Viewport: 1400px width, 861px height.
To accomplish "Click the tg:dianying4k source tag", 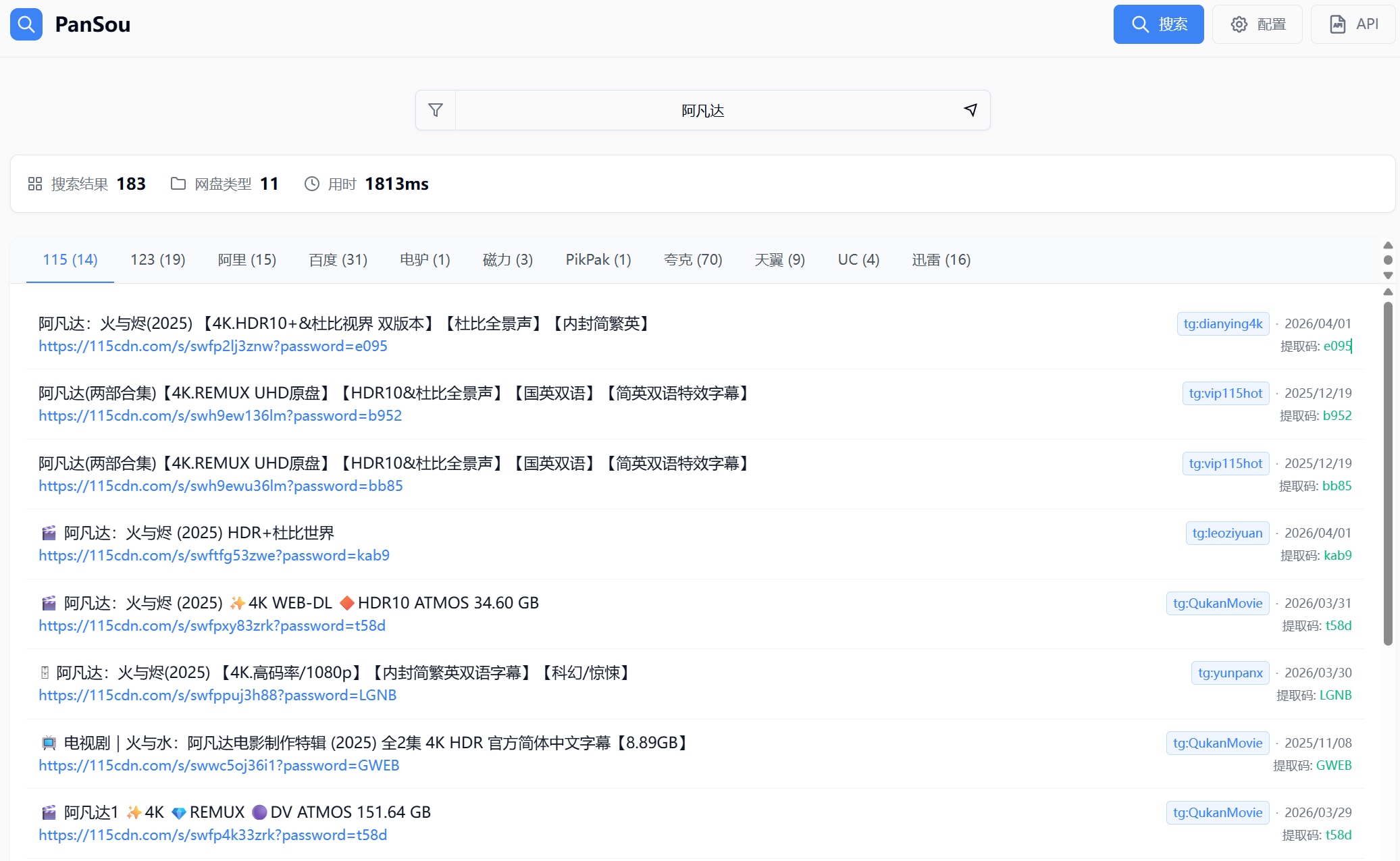I will [x=1222, y=323].
